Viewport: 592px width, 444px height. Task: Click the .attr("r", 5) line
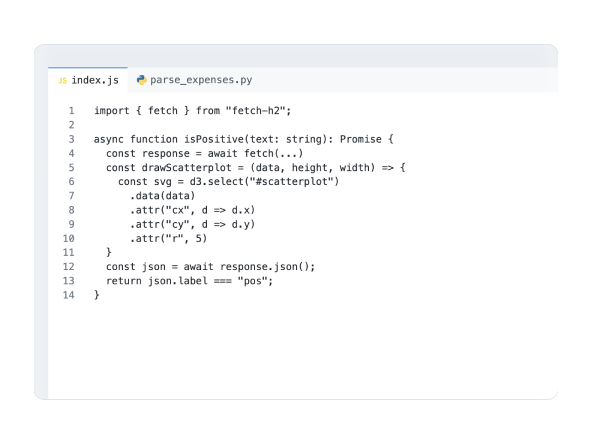click(168, 238)
